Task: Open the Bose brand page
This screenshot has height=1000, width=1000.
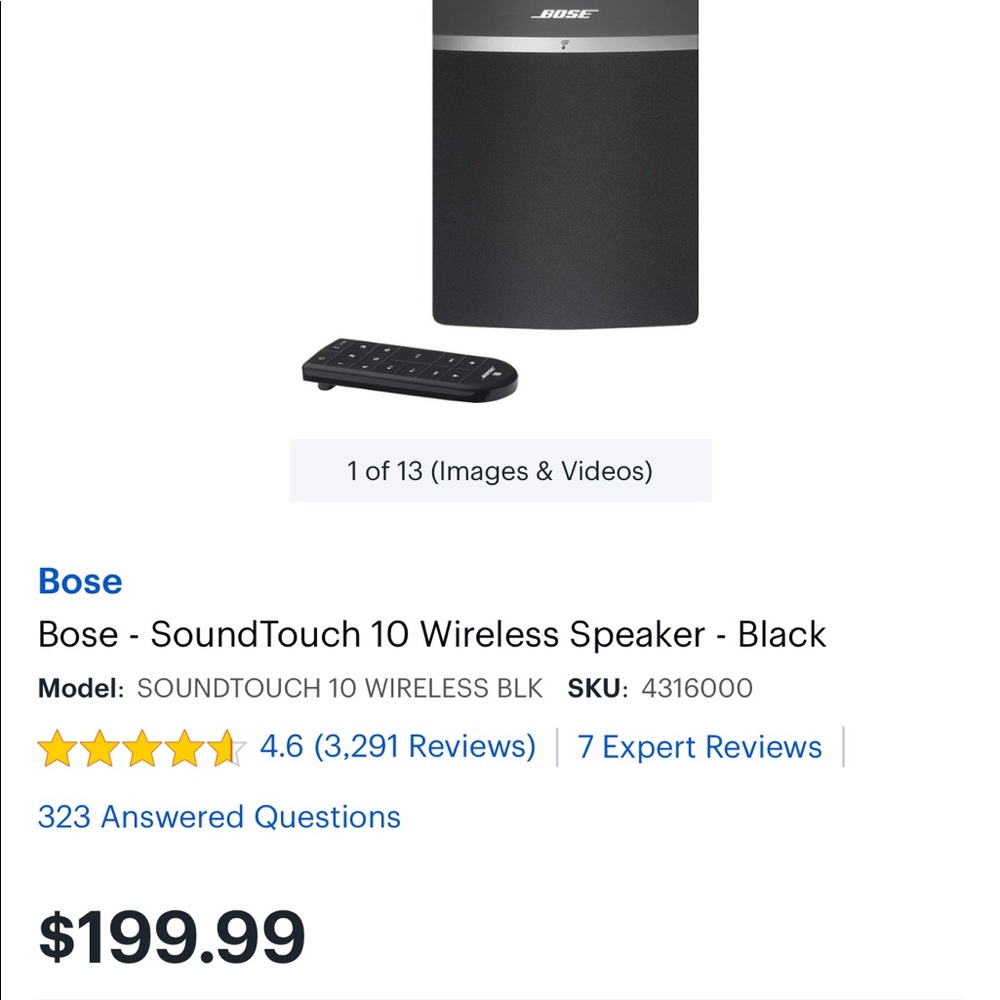Action: click(79, 581)
